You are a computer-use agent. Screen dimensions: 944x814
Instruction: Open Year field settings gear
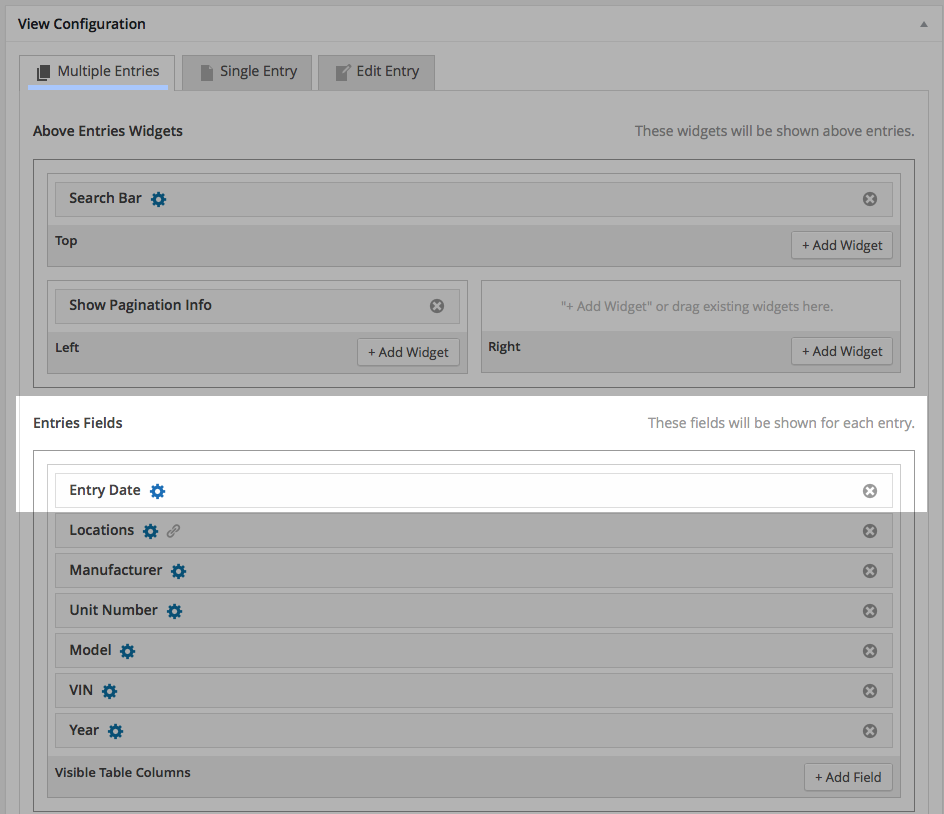tap(115, 731)
